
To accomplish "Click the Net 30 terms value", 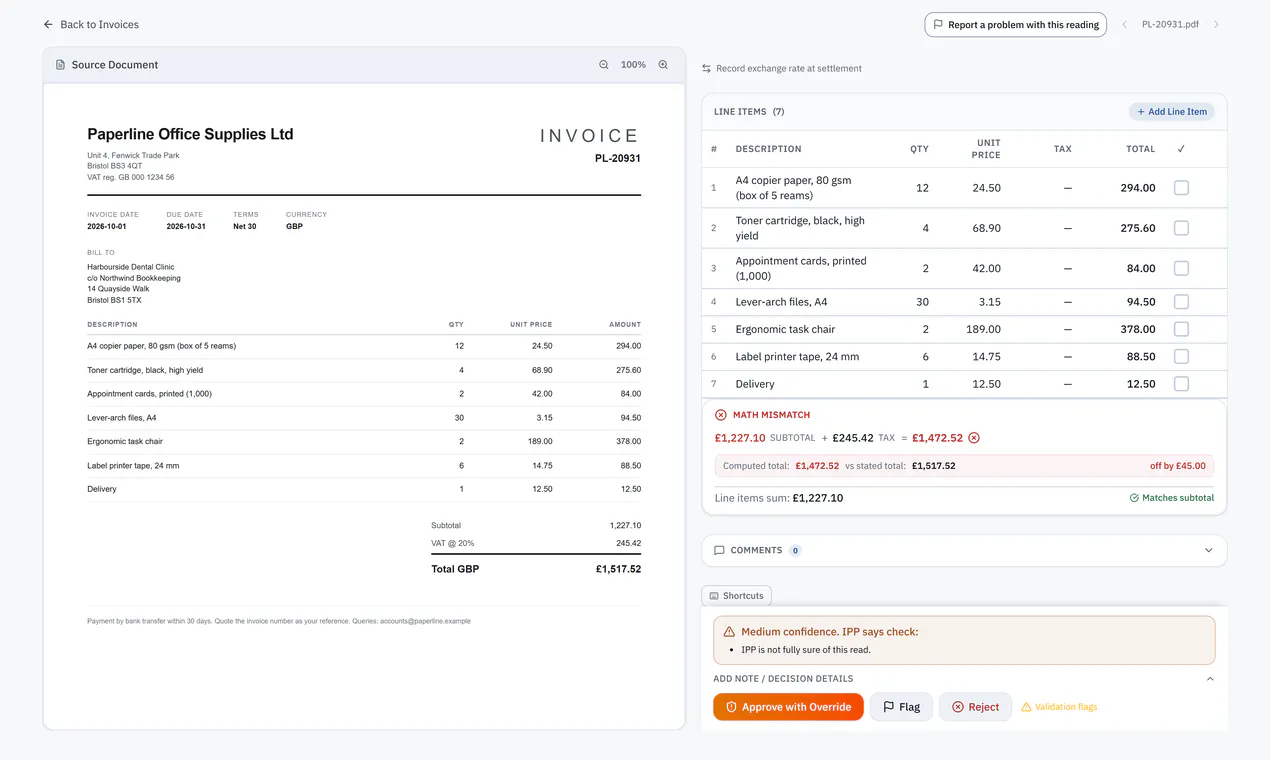I will [x=245, y=227].
